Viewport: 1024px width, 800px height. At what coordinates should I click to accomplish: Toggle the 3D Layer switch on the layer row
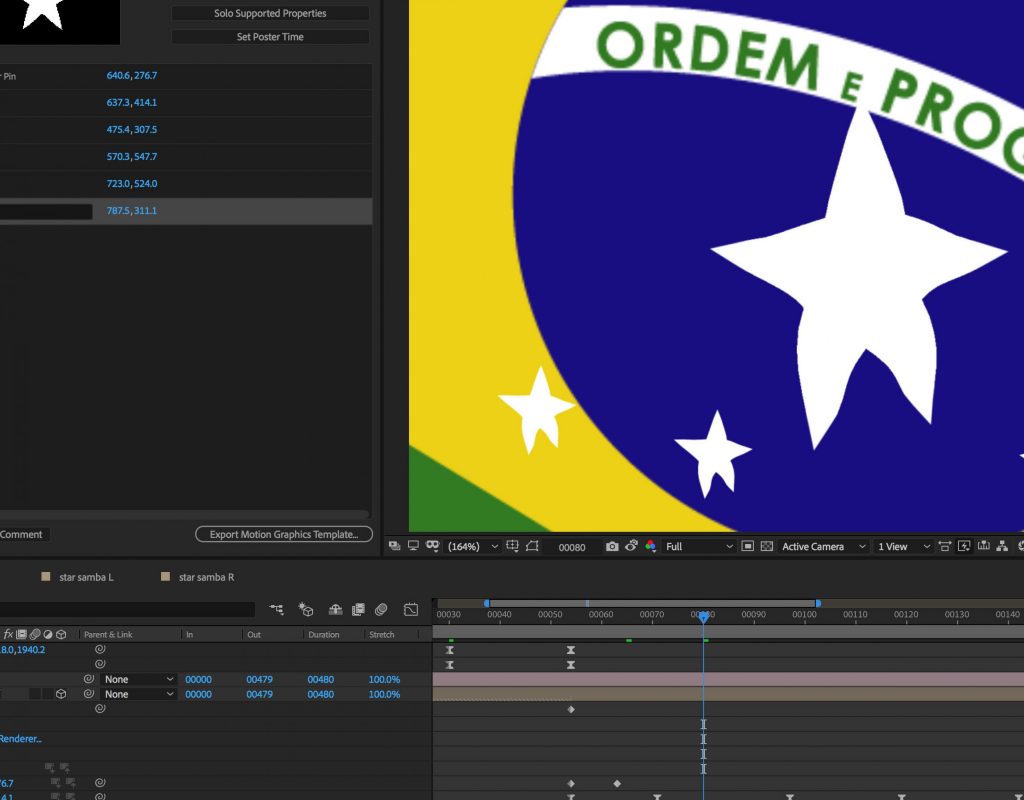pyautogui.click(x=61, y=694)
